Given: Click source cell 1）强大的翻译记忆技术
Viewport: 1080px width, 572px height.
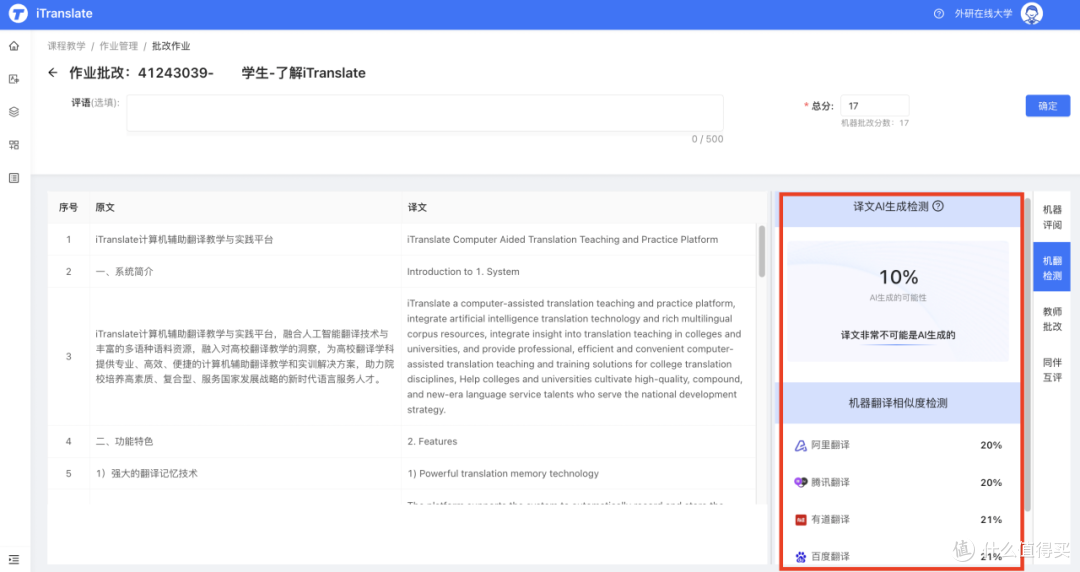Looking at the screenshot, I should pos(146,473).
